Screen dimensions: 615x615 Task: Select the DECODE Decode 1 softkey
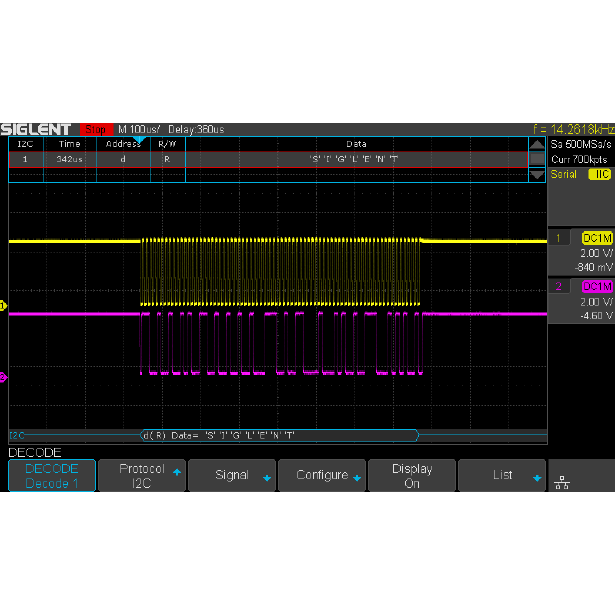[52, 475]
